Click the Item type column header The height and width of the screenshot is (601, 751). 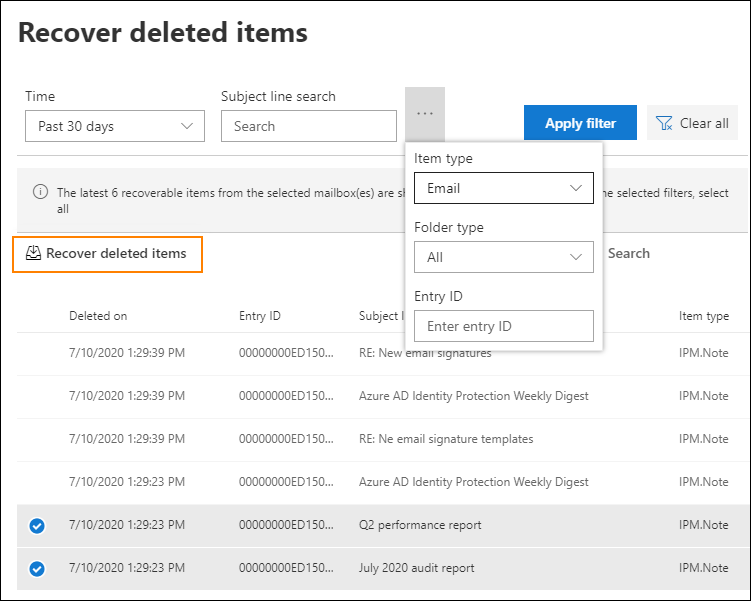click(x=704, y=316)
